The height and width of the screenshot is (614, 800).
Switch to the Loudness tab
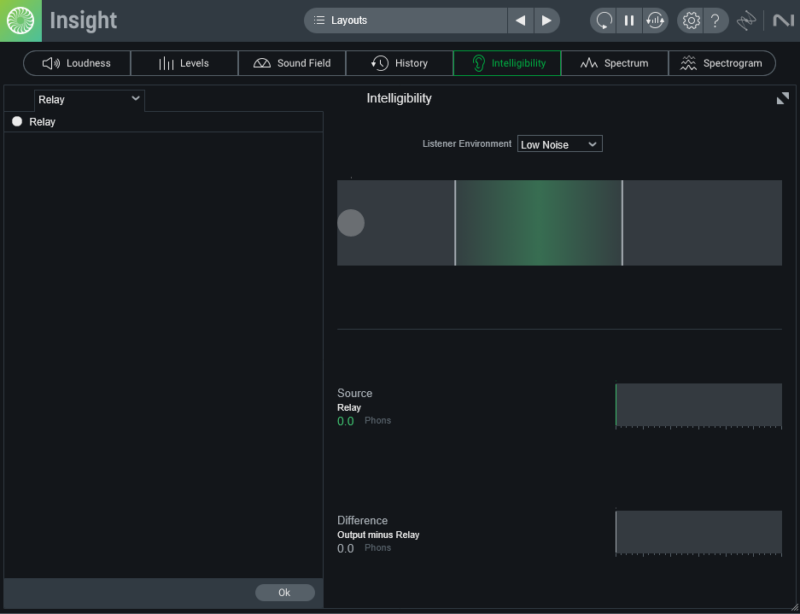coord(77,63)
